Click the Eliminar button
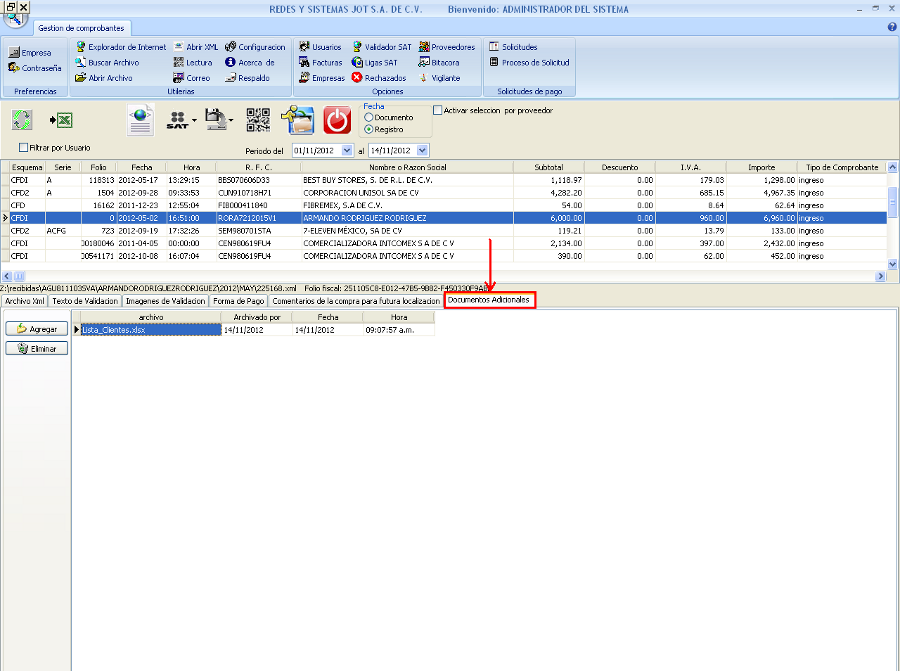900x671 pixels. (36, 348)
